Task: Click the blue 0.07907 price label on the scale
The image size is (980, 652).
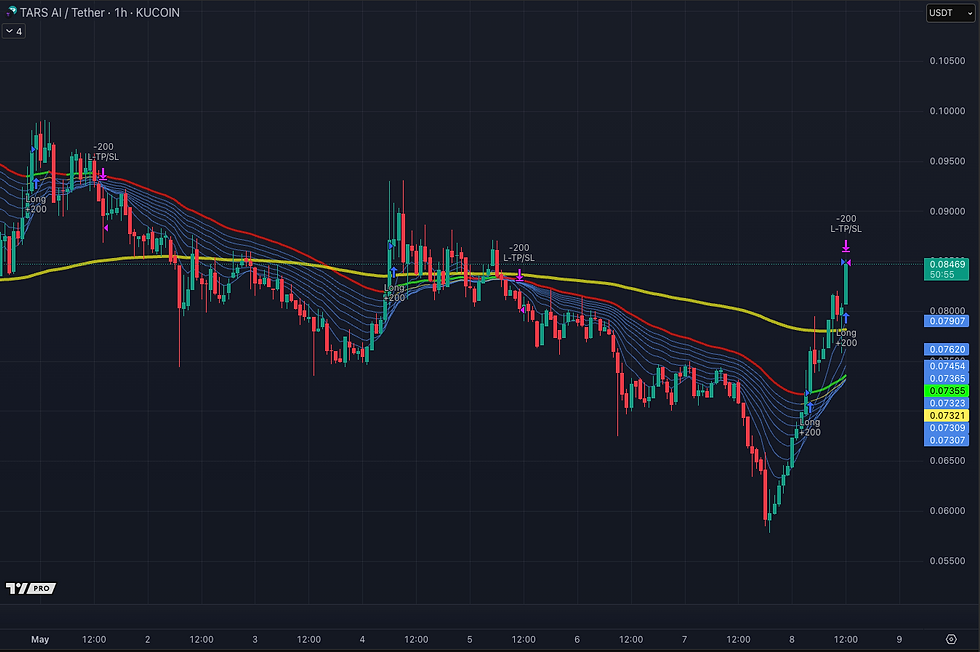Action: coord(946,321)
